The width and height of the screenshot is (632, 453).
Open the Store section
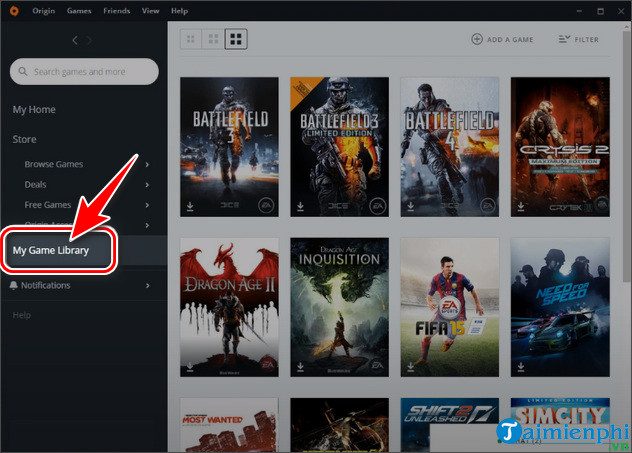click(24, 139)
